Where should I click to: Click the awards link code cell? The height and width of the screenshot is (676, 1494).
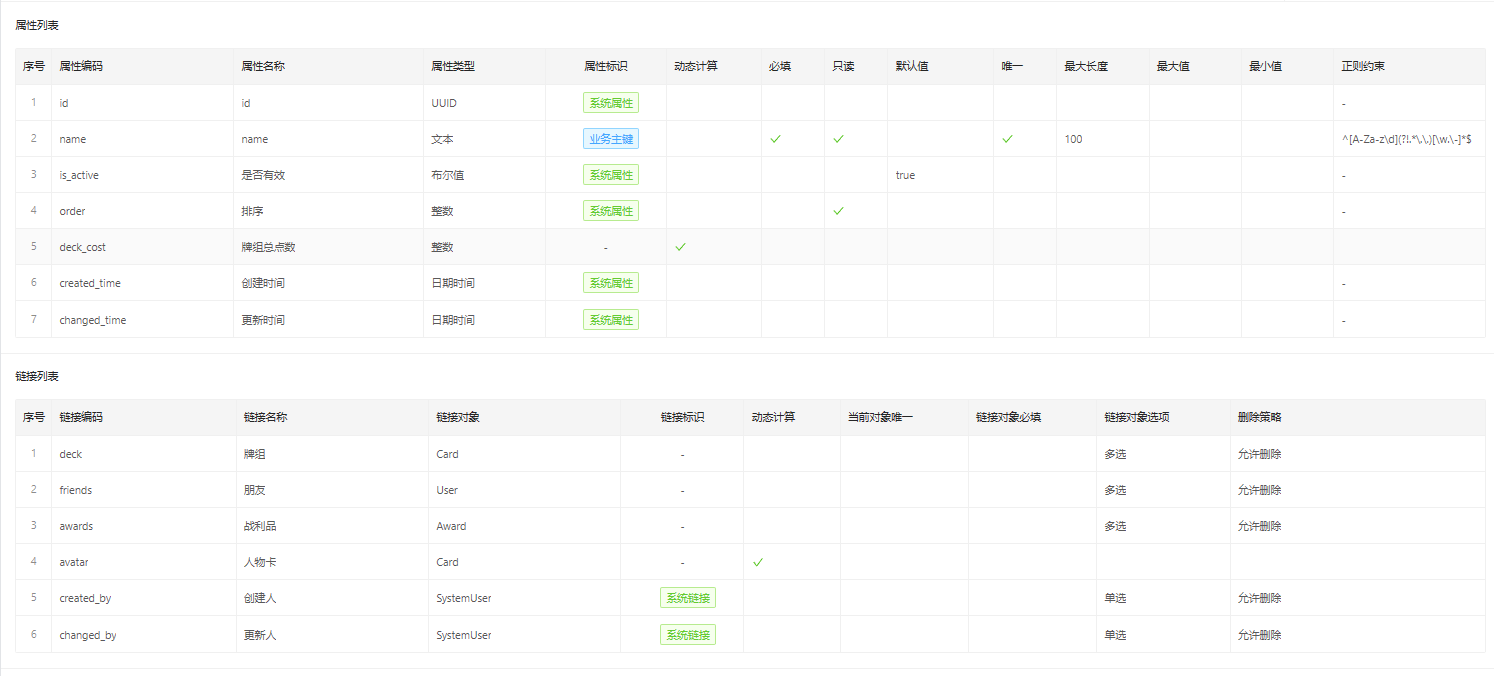[76, 526]
